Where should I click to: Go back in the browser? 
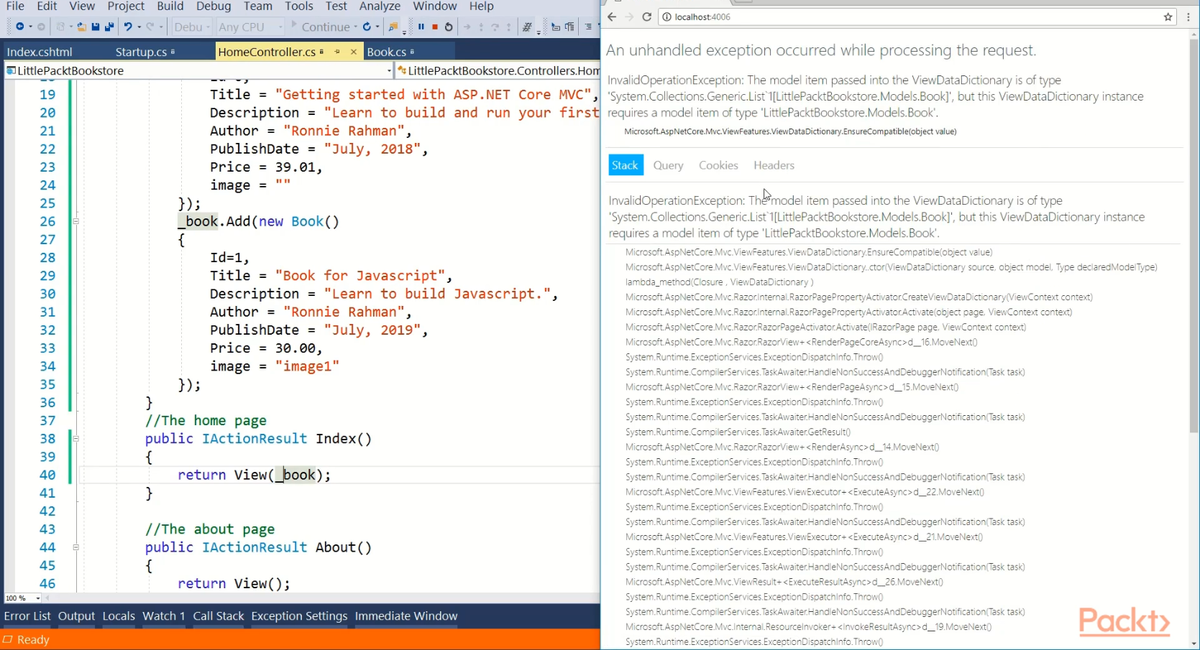(x=612, y=17)
